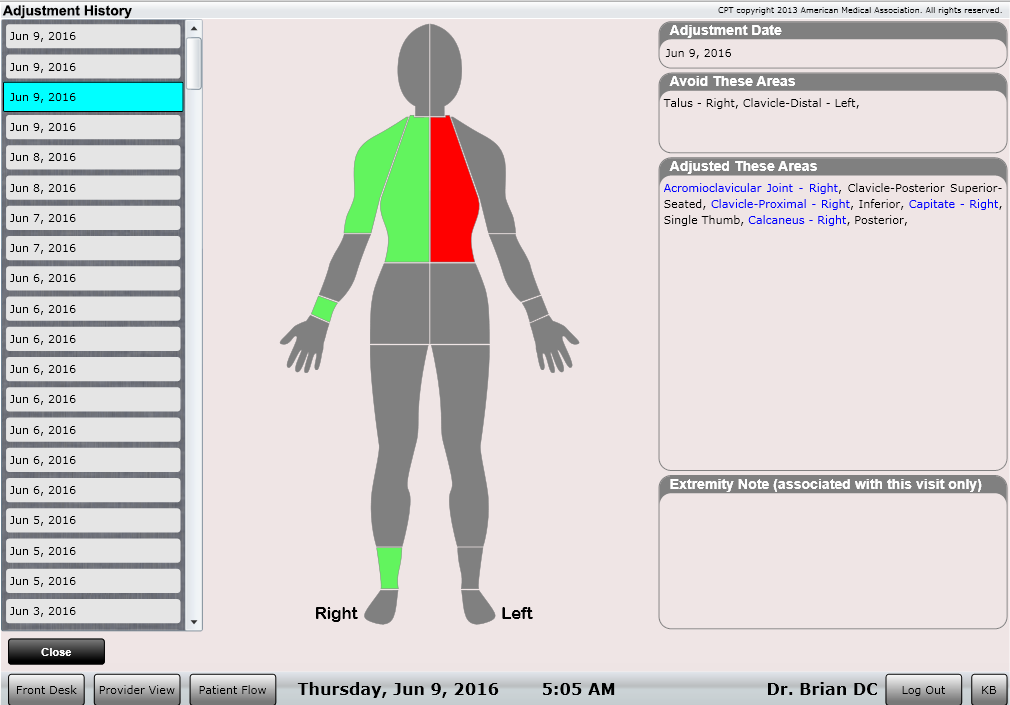Open the KB knowledge base
The width and height of the screenshot is (1010, 705).
click(988, 689)
